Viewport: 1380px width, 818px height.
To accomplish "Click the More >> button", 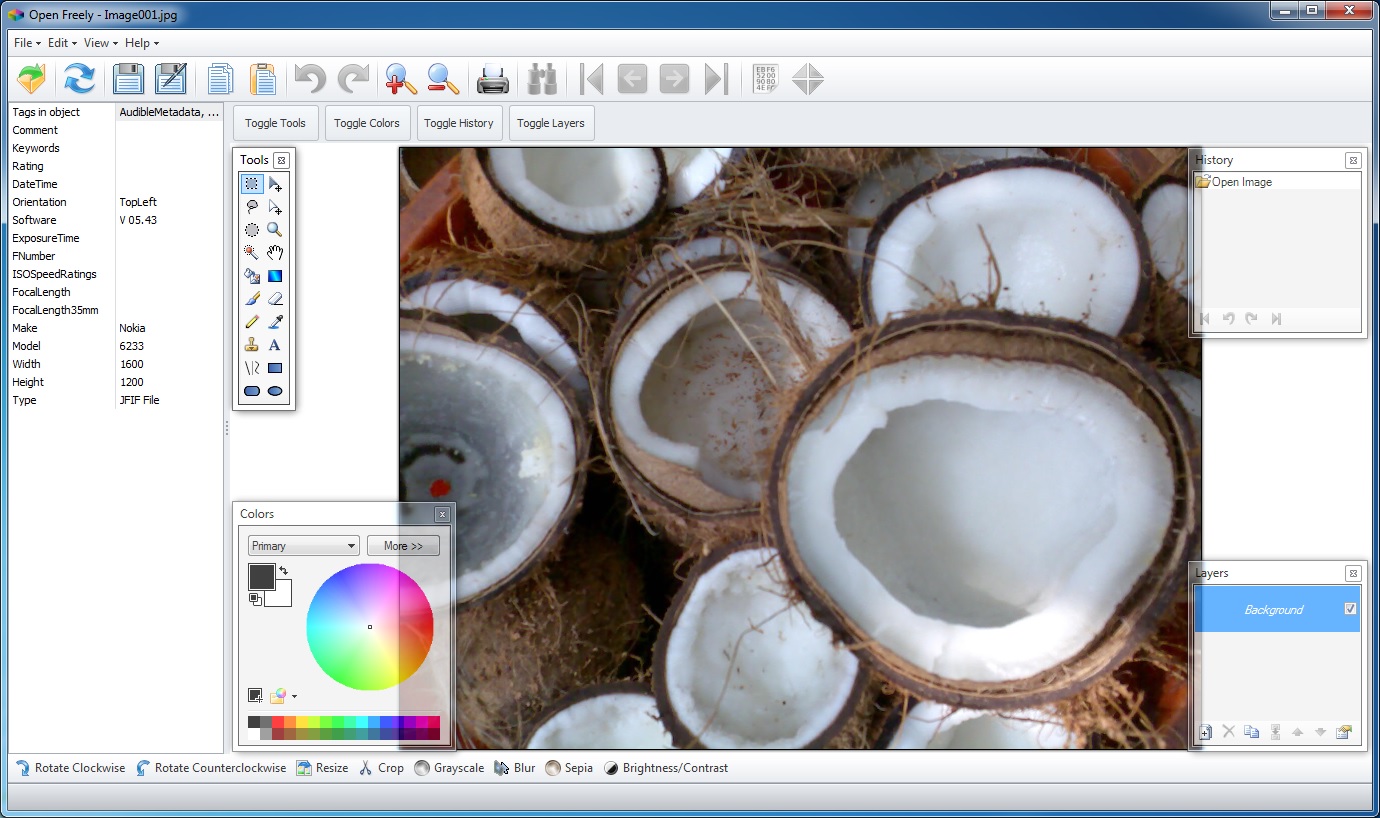I will coord(403,546).
